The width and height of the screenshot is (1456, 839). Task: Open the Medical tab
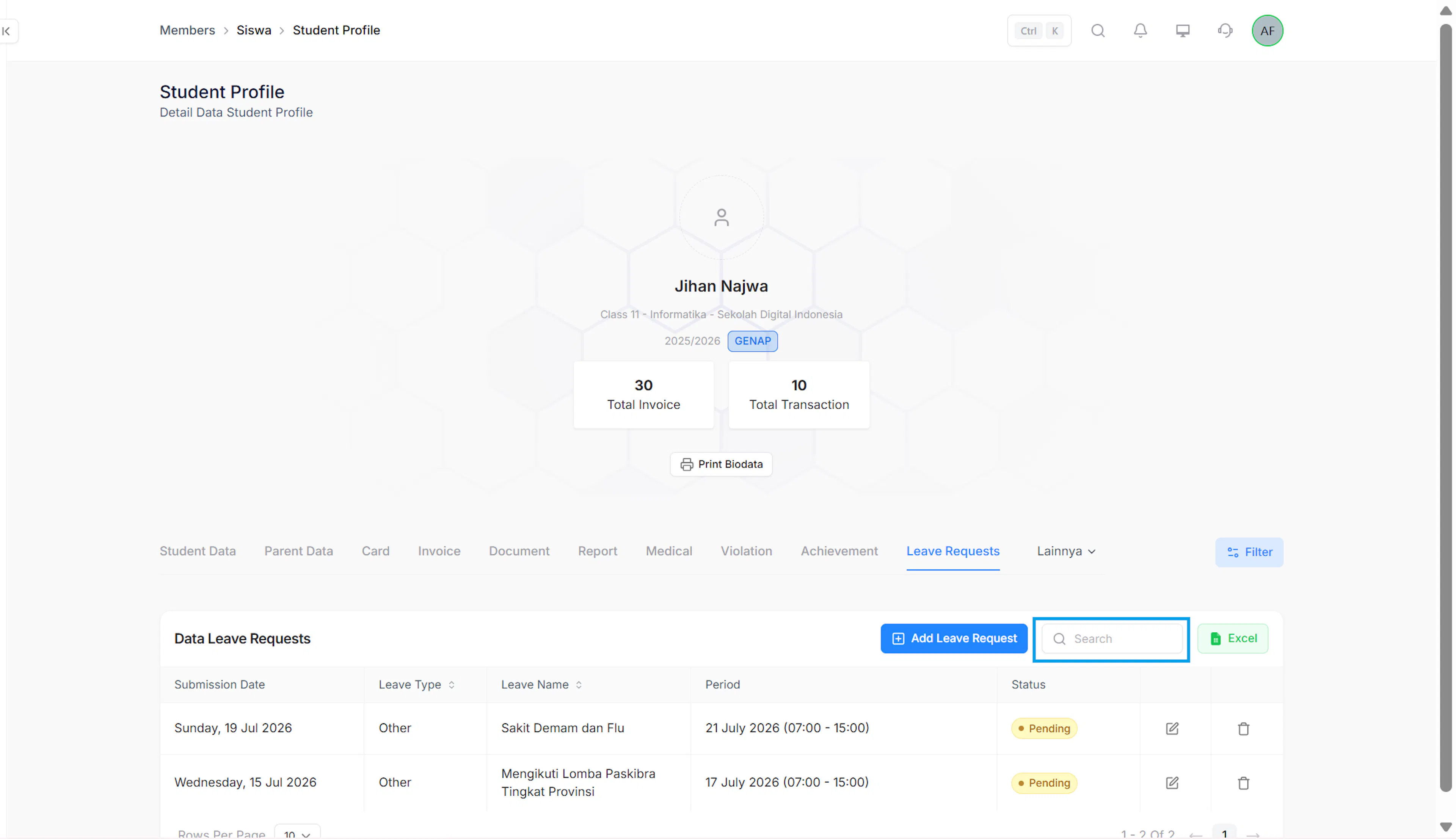(669, 551)
